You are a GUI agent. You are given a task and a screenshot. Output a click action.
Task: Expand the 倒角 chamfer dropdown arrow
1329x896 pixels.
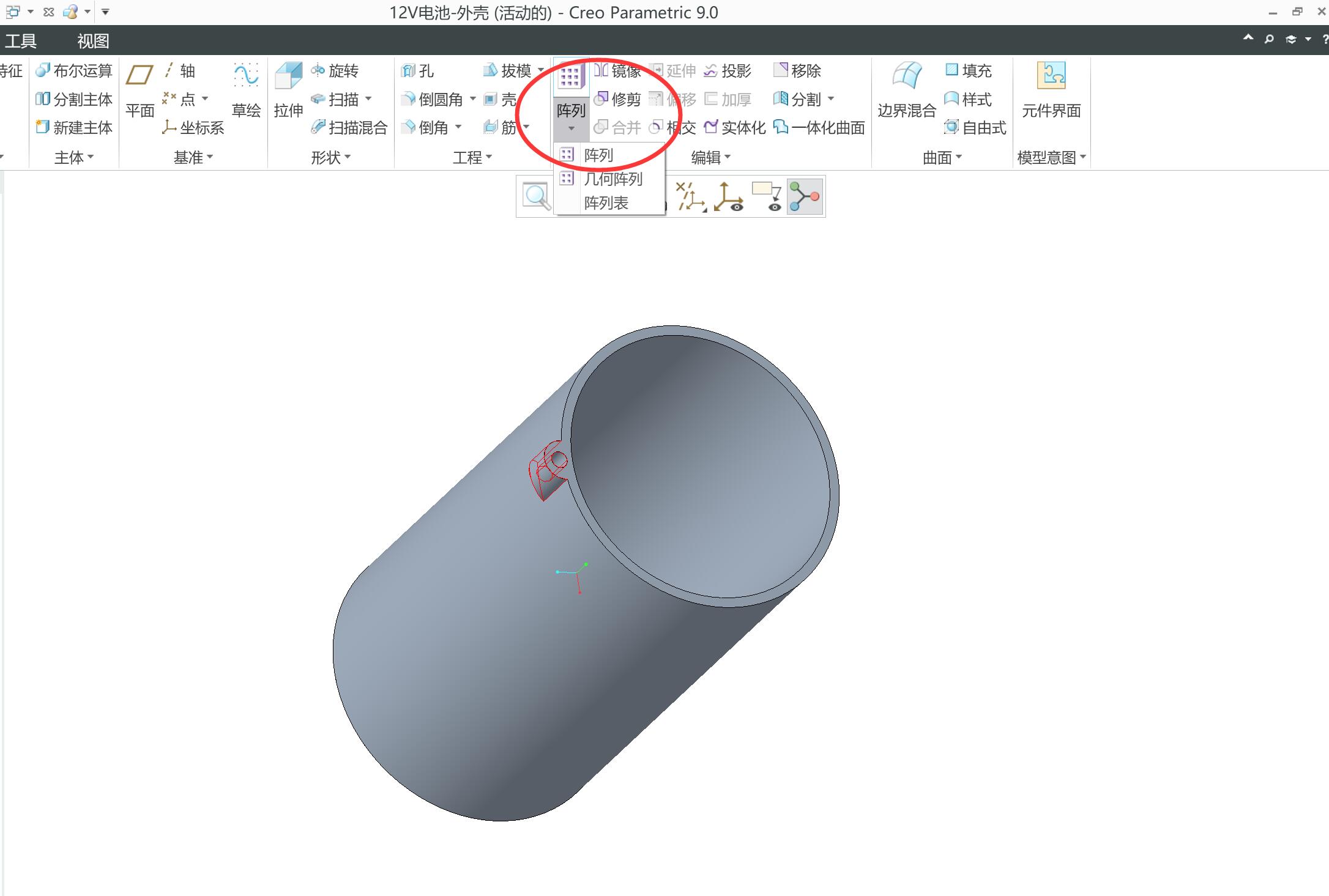point(458,127)
